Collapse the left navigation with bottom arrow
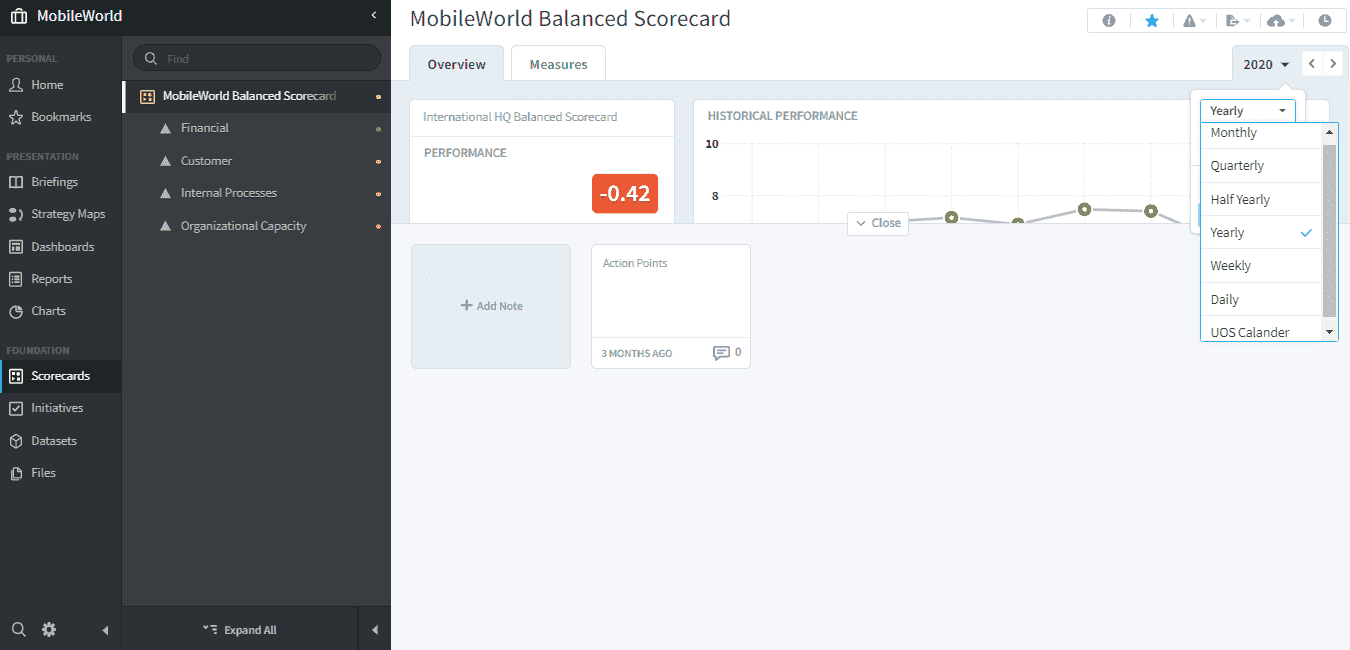This screenshot has height=650, width=1350. tap(105, 630)
